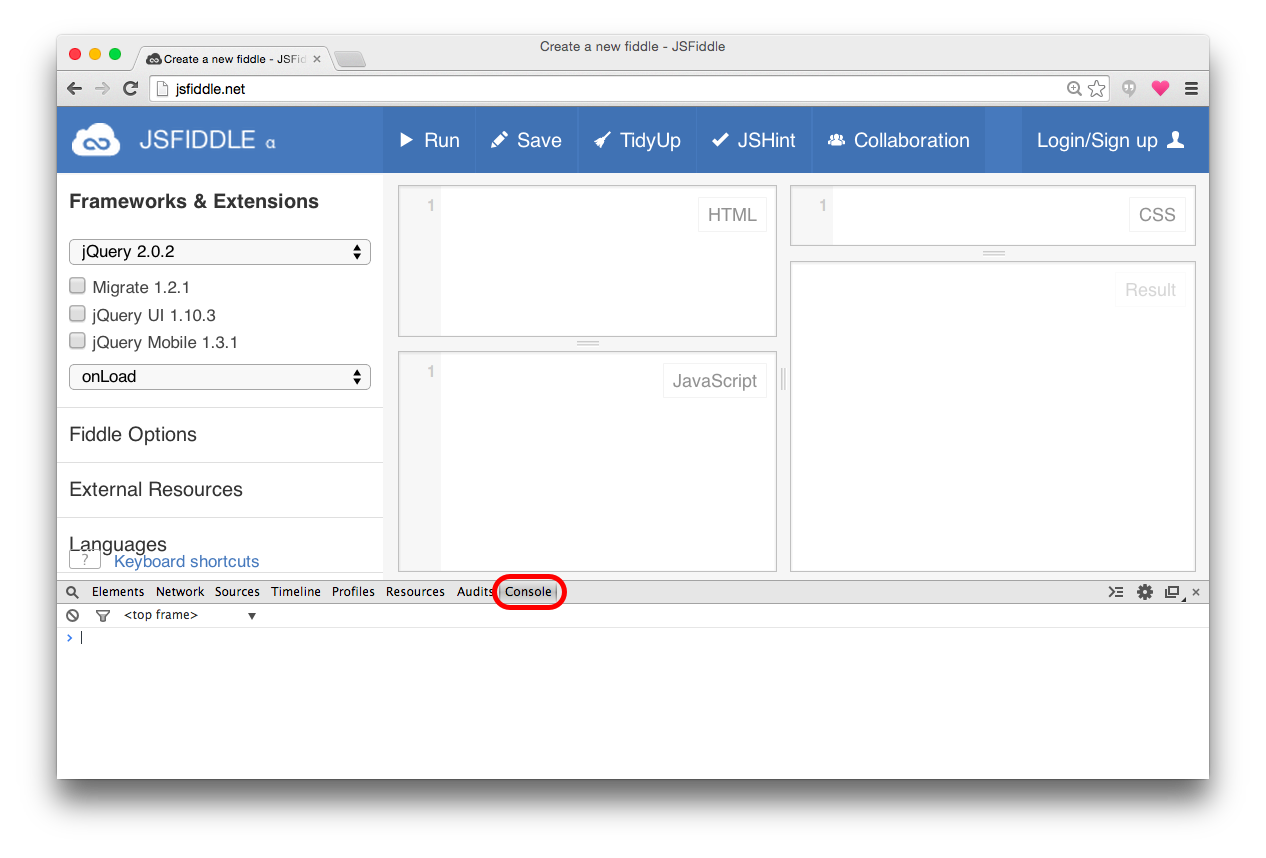Click the keyboard shortcuts question mark icon
The width and height of the screenshot is (1266, 858).
85,560
